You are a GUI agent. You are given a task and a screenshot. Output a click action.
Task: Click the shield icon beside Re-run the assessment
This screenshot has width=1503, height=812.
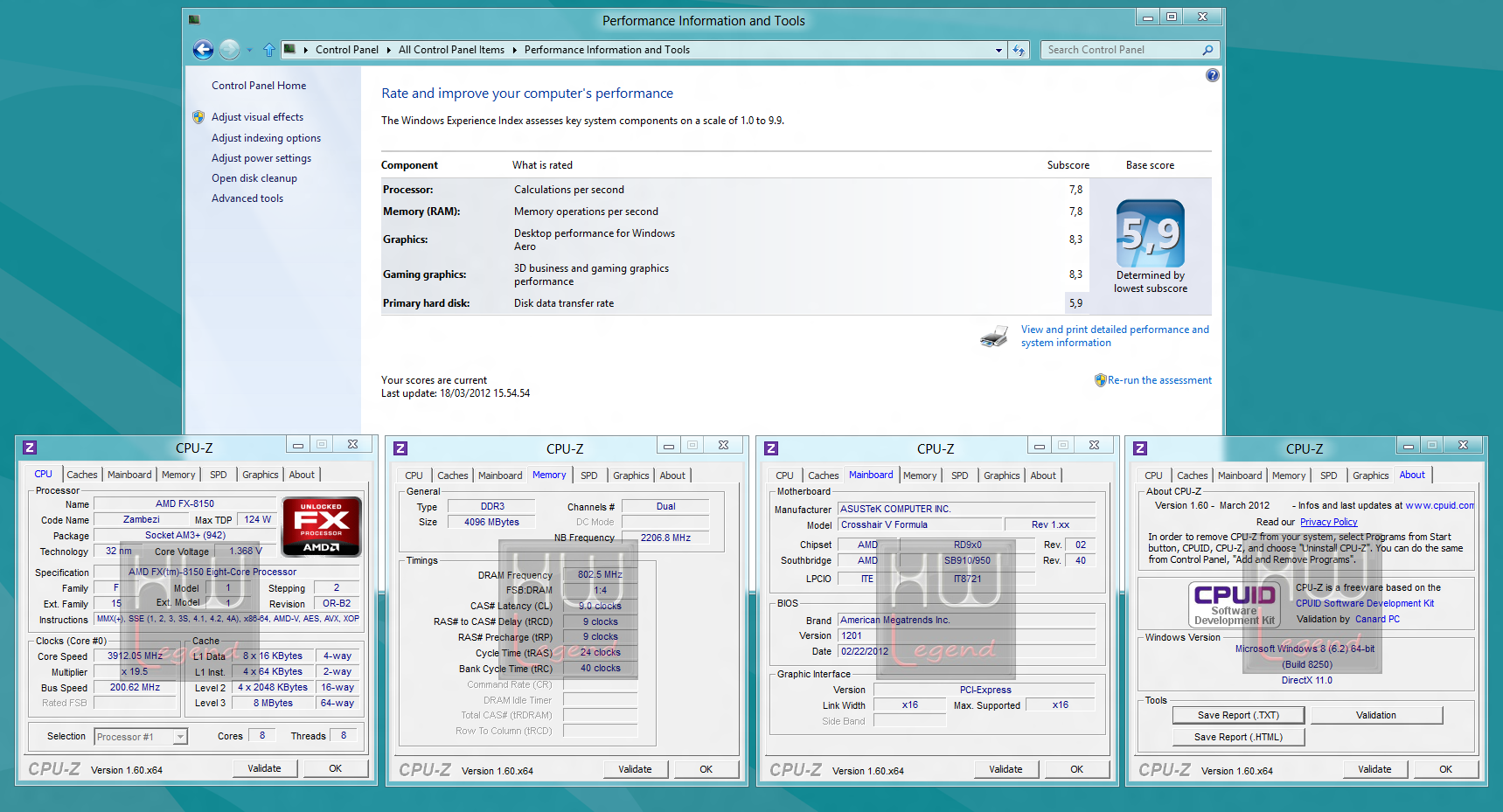[x=1100, y=380]
